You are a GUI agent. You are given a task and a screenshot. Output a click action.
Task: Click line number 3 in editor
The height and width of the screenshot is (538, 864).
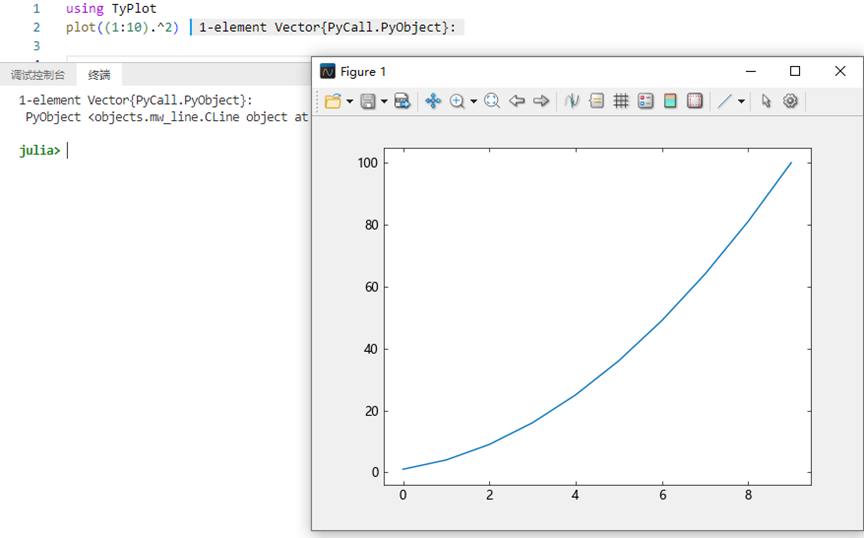tap(36, 46)
